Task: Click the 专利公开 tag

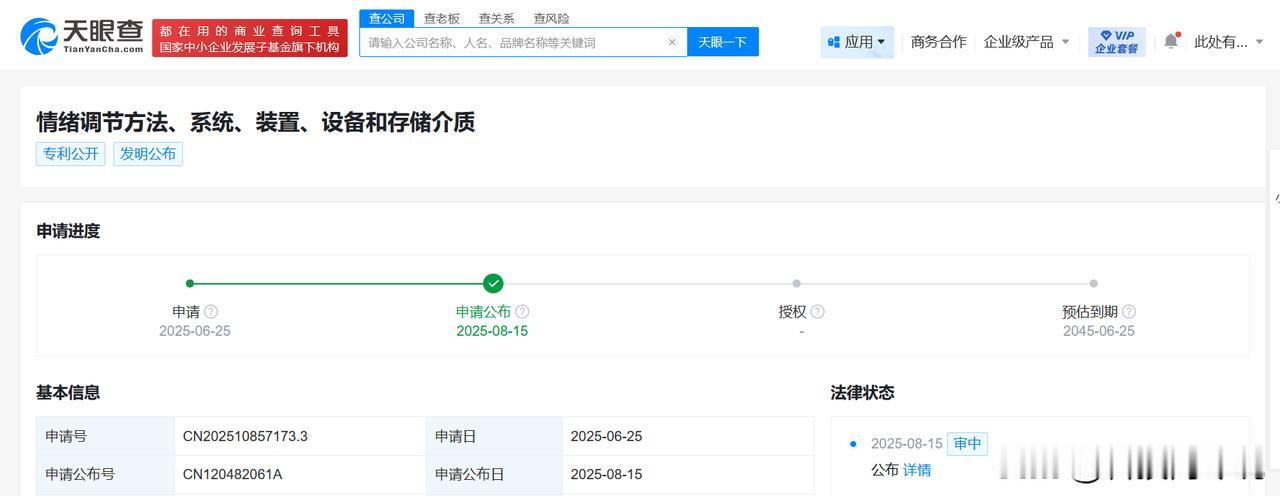Action: tap(70, 154)
